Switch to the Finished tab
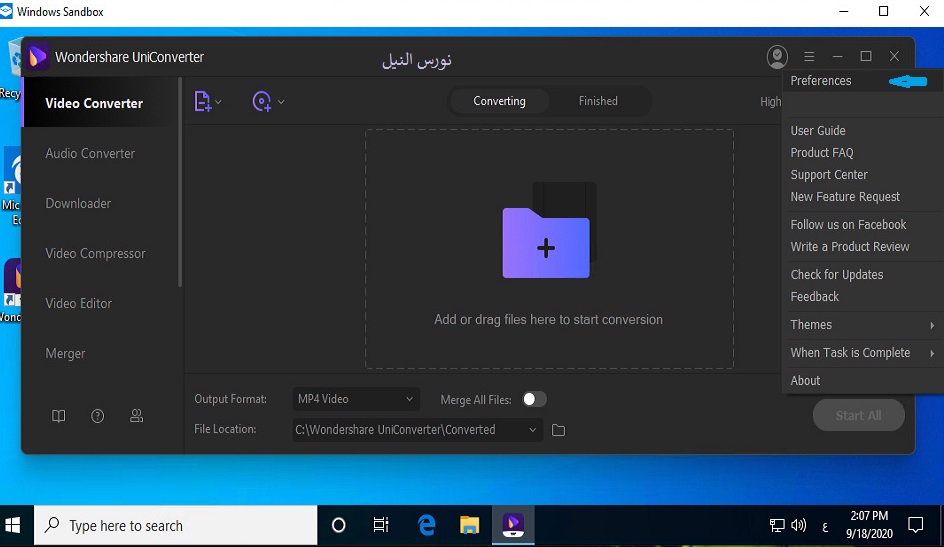The height and width of the screenshot is (547, 944). click(x=598, y=101)
